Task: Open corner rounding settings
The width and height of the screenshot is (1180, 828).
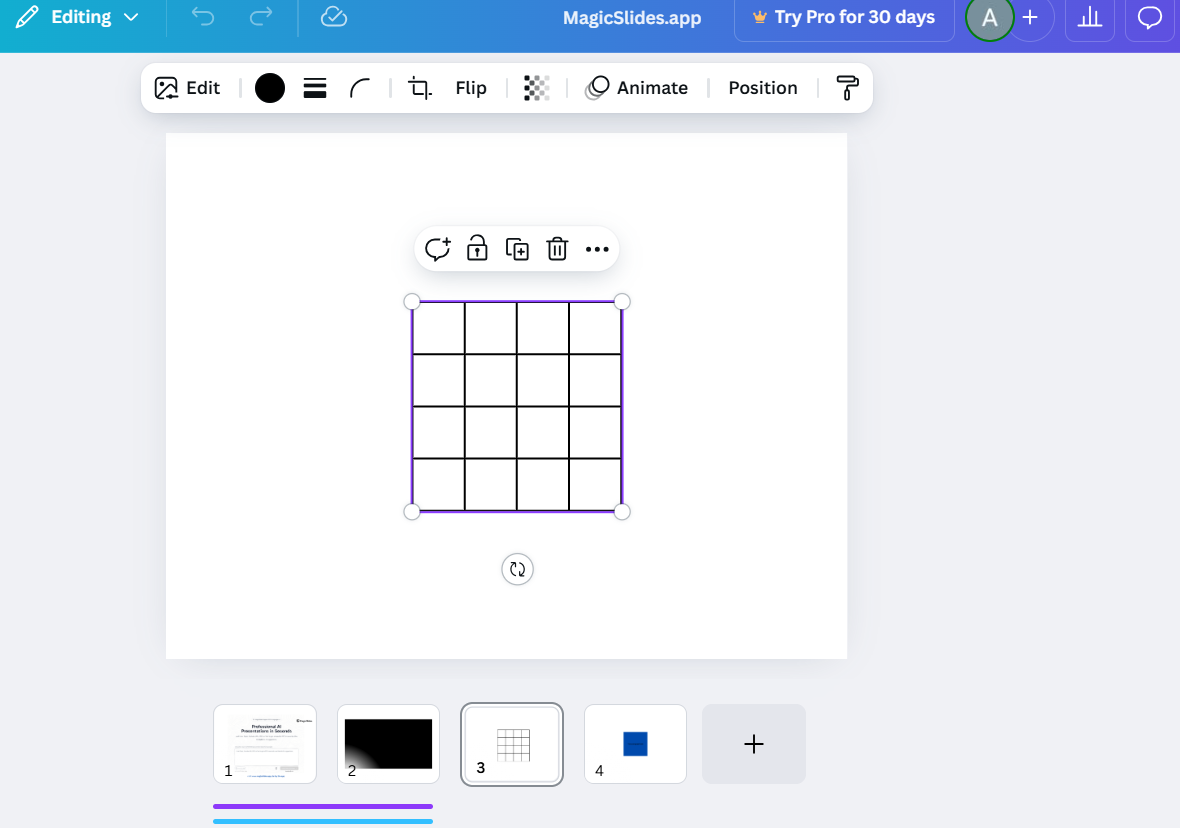Action: pyautogui.click(x=360, y=88)
